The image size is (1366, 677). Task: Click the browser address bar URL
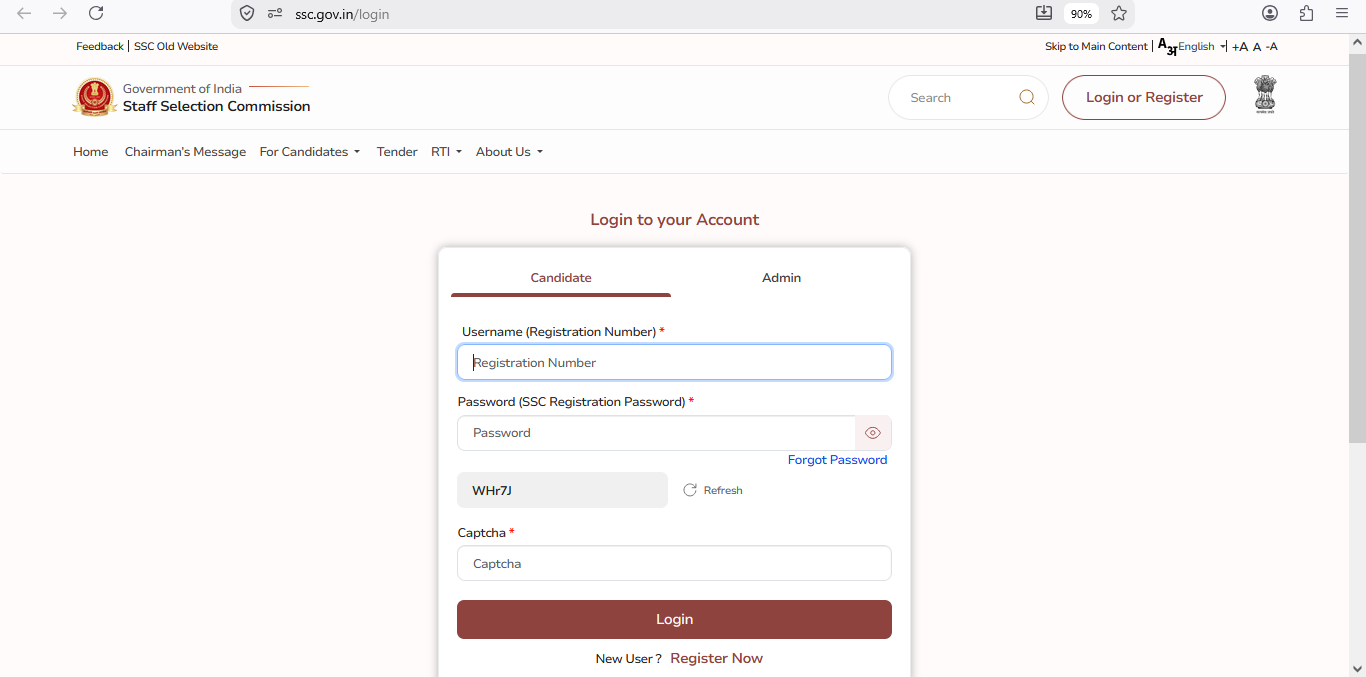click(x=342, y=14)
